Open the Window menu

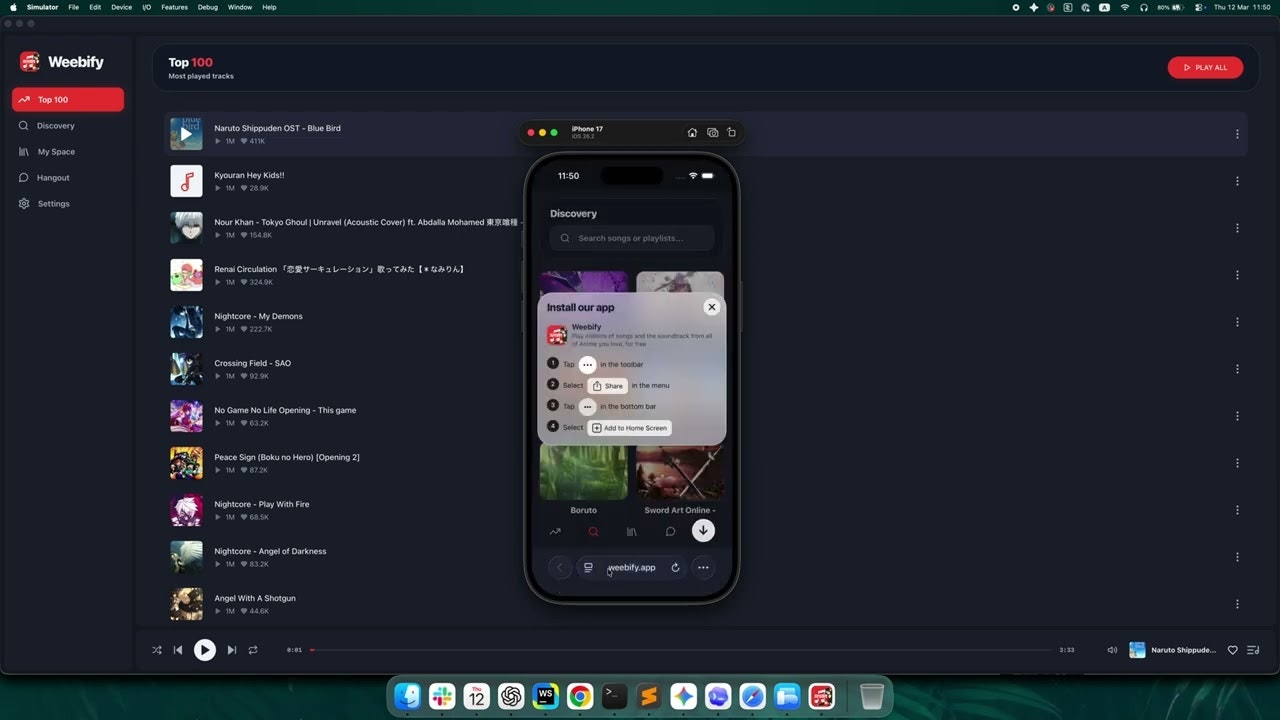pos(240,7)
